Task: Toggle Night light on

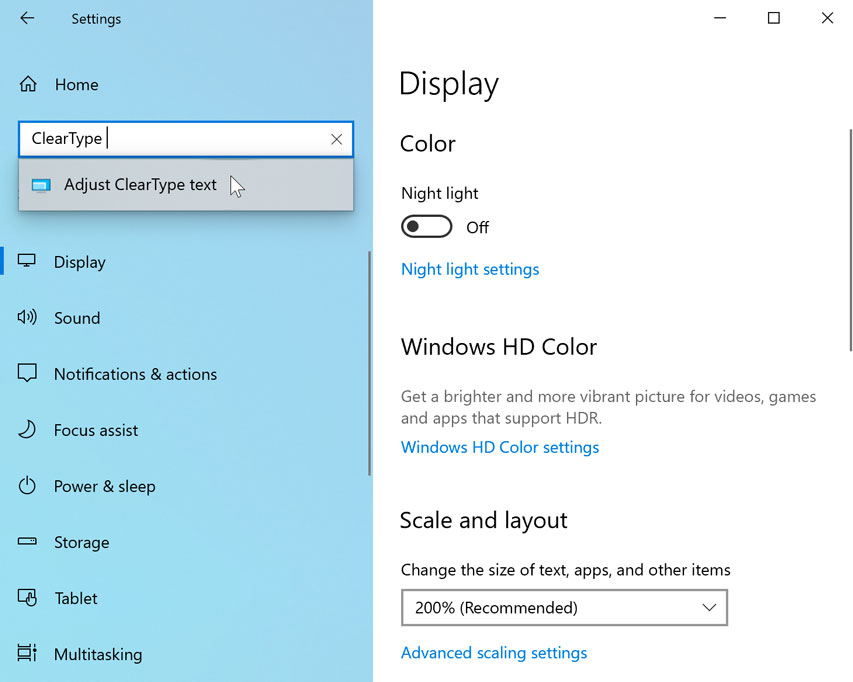Action: coord(427,226)
